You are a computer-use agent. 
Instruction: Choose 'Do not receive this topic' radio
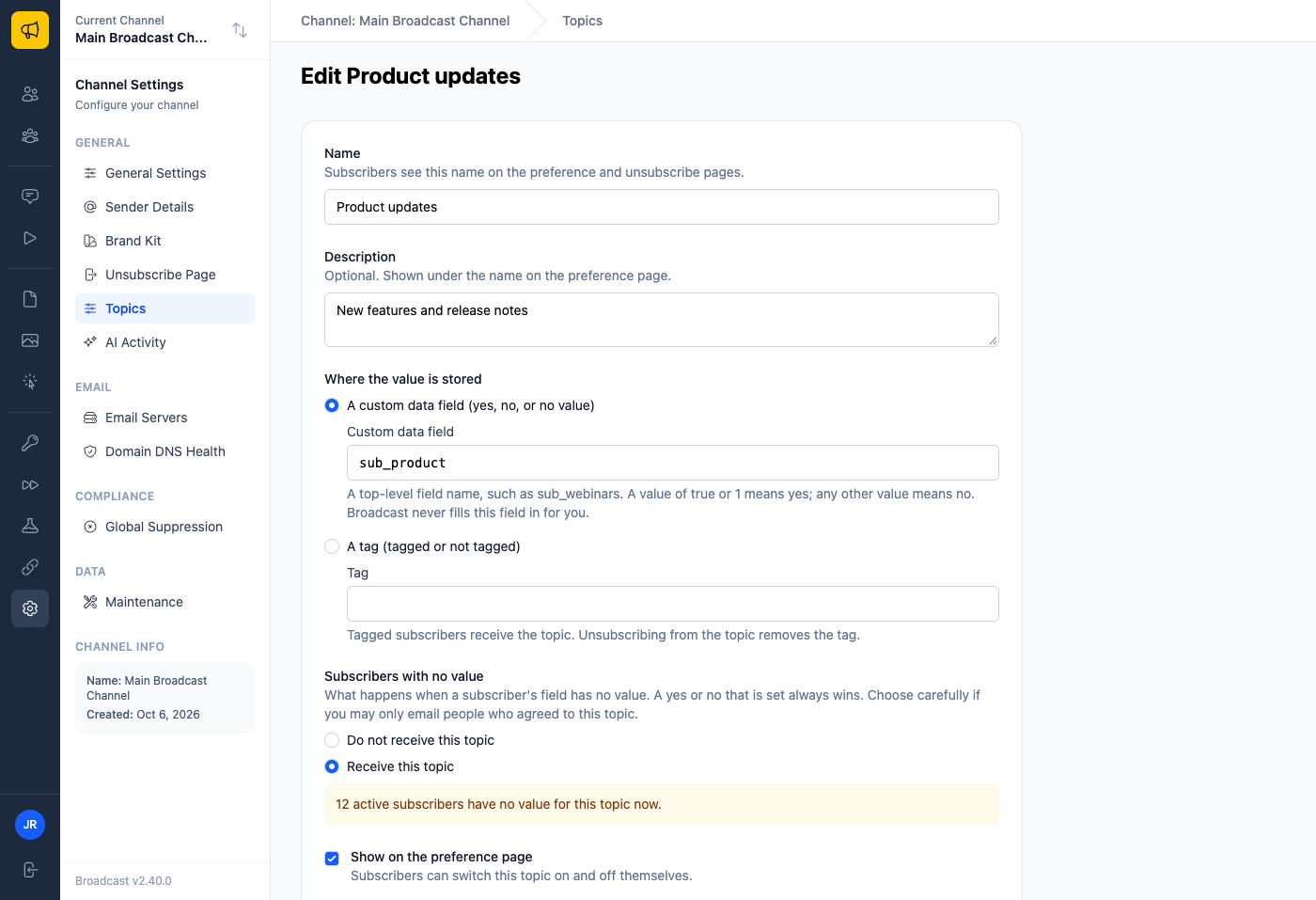coord(332,740)
